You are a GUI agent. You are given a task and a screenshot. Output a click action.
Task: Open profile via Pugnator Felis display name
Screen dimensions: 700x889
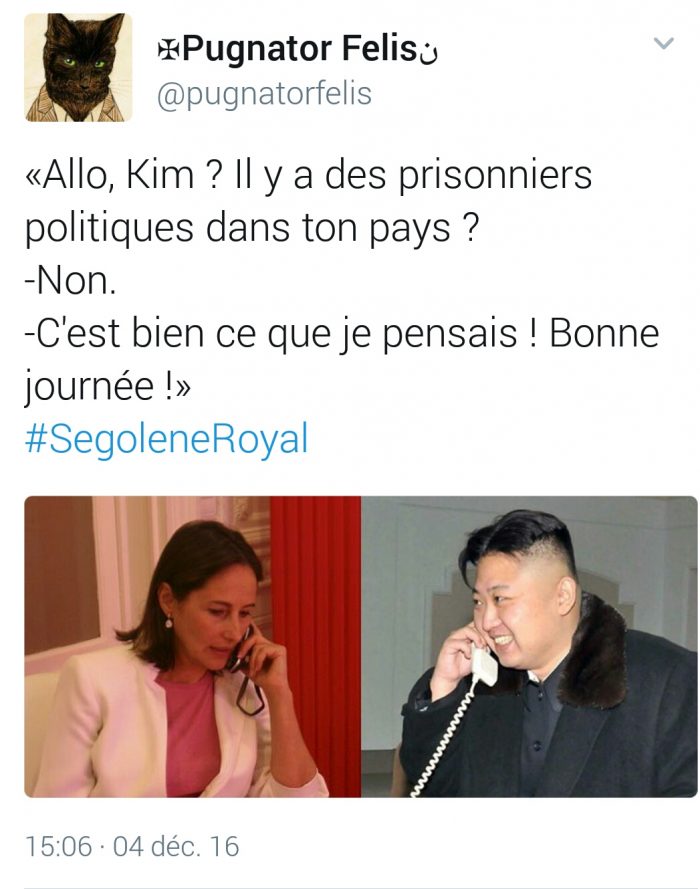coord(300,49)
